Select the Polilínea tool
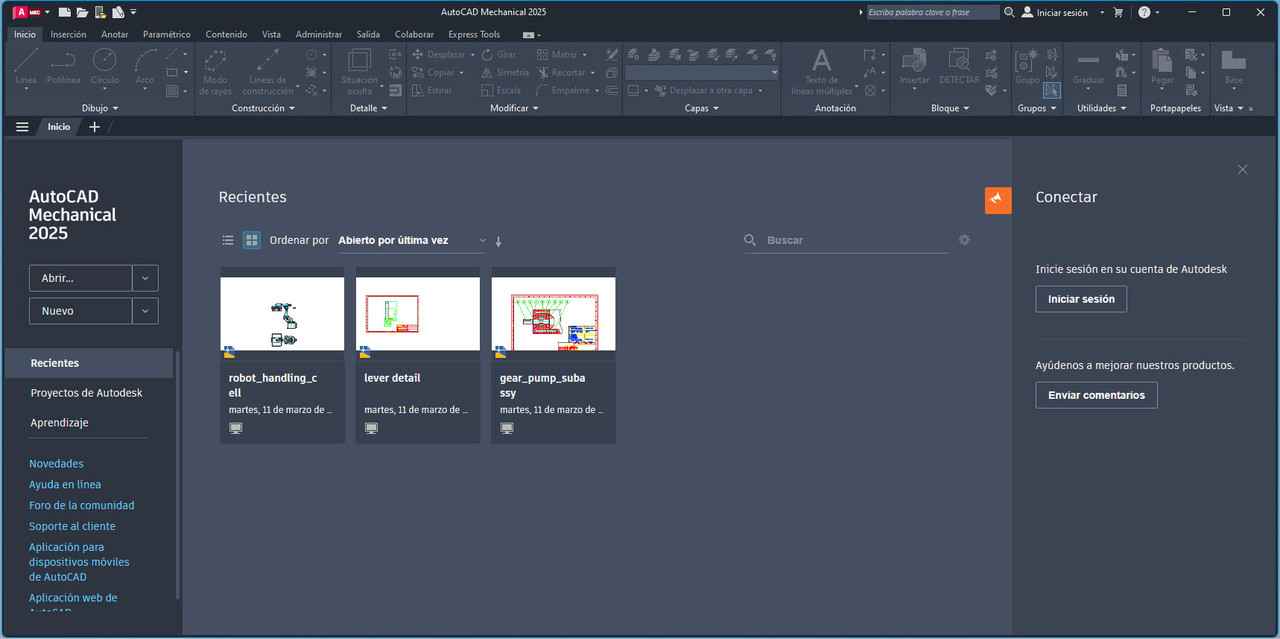 click(x=64, y=66)
